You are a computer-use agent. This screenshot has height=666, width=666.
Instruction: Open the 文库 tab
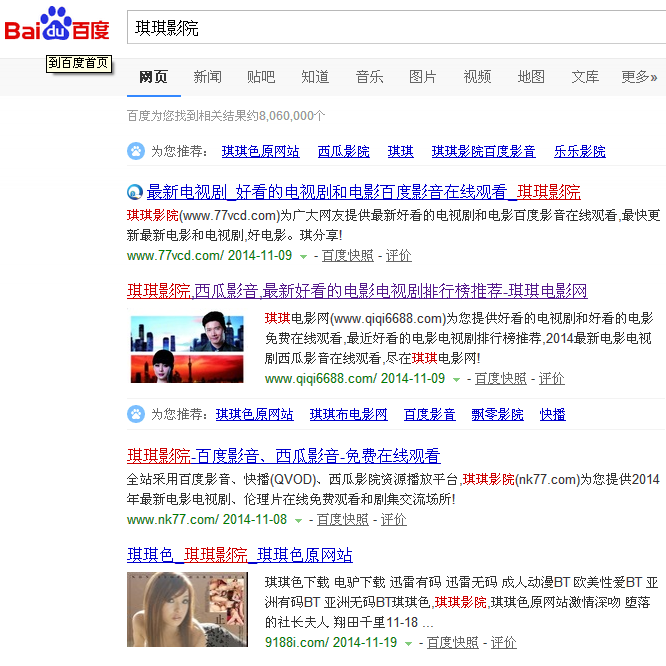(x=585, y=77)
